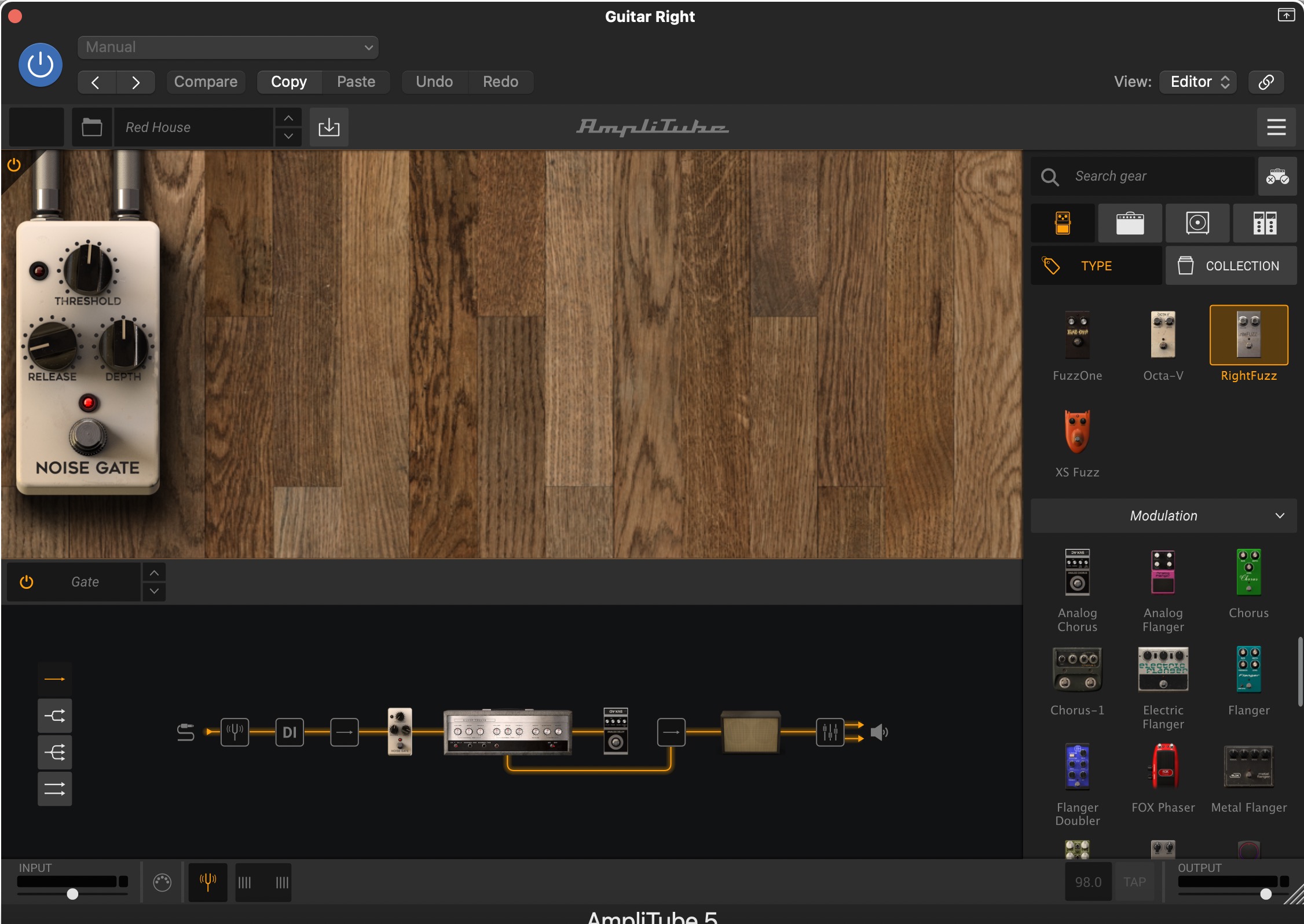Select the single series signal routing
Image resolution: width=1304 pixels, height=924 pixels.
(55, 679)
